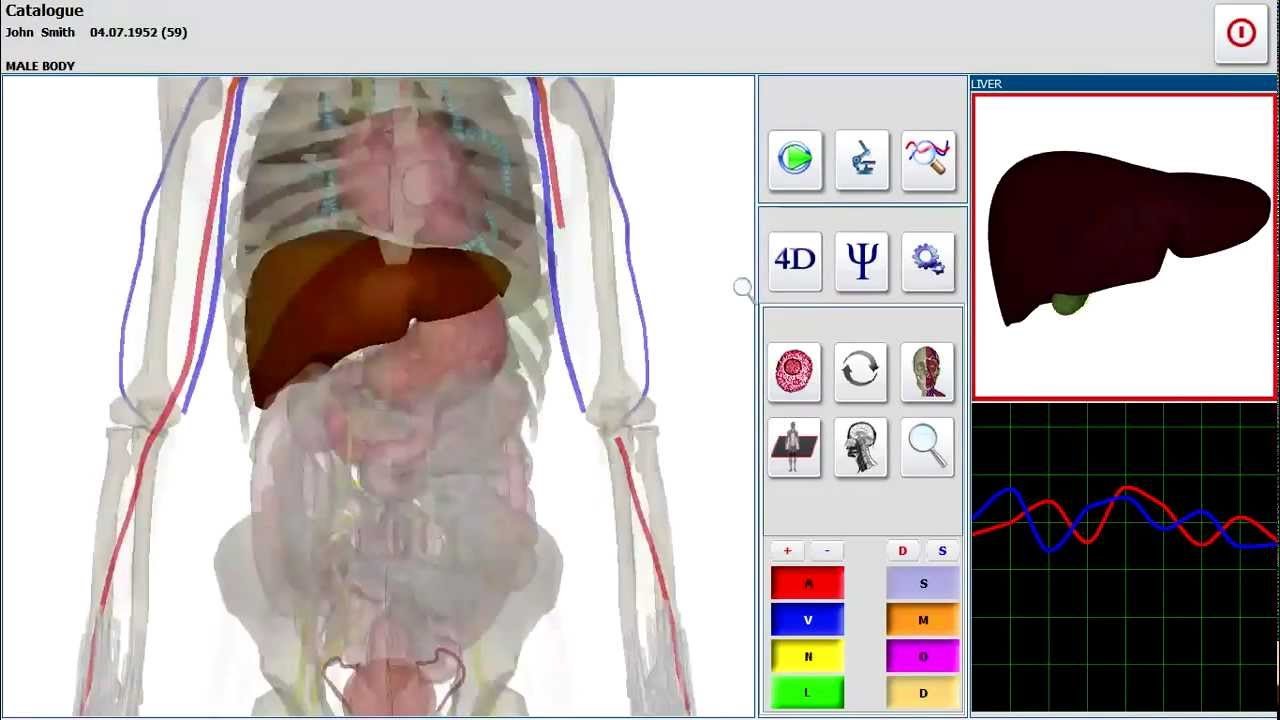Toggle the blue V layer swatch
This screenshot has height=720, width=1280.
[807, 620]
